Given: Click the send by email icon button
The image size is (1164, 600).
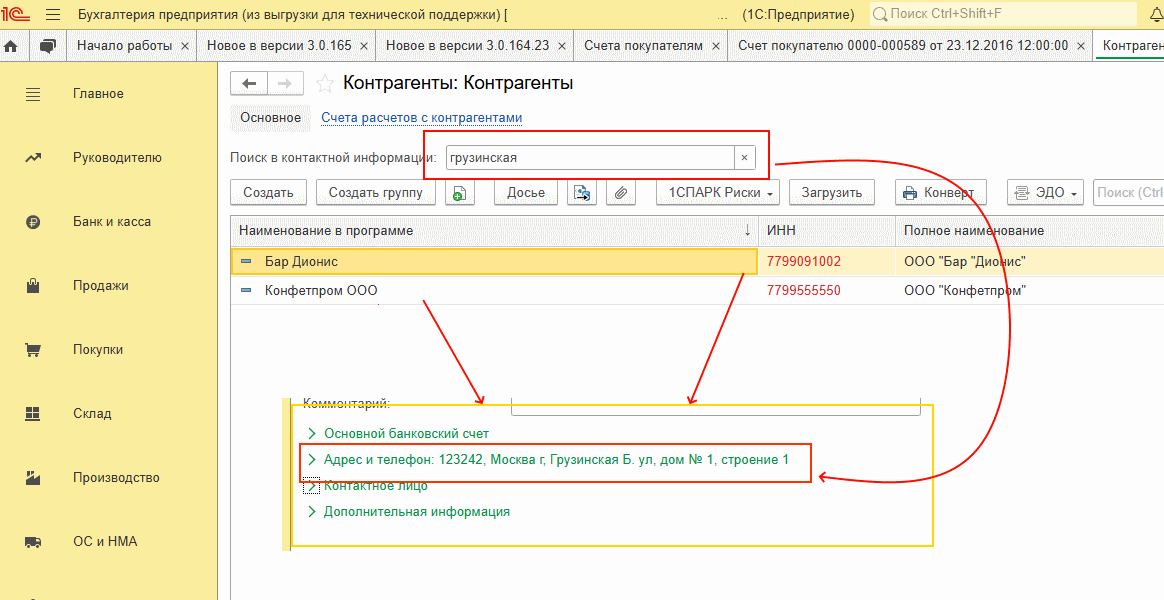Looking at the screenshot, I should point(582,193).
